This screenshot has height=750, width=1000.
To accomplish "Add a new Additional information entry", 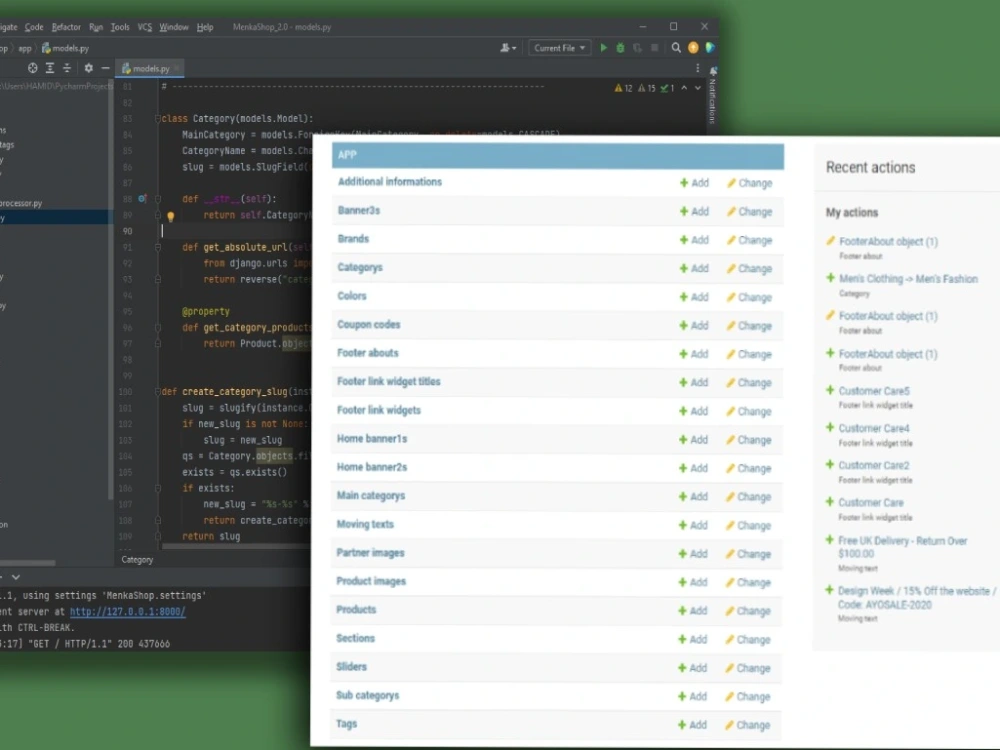I will 694,183.
